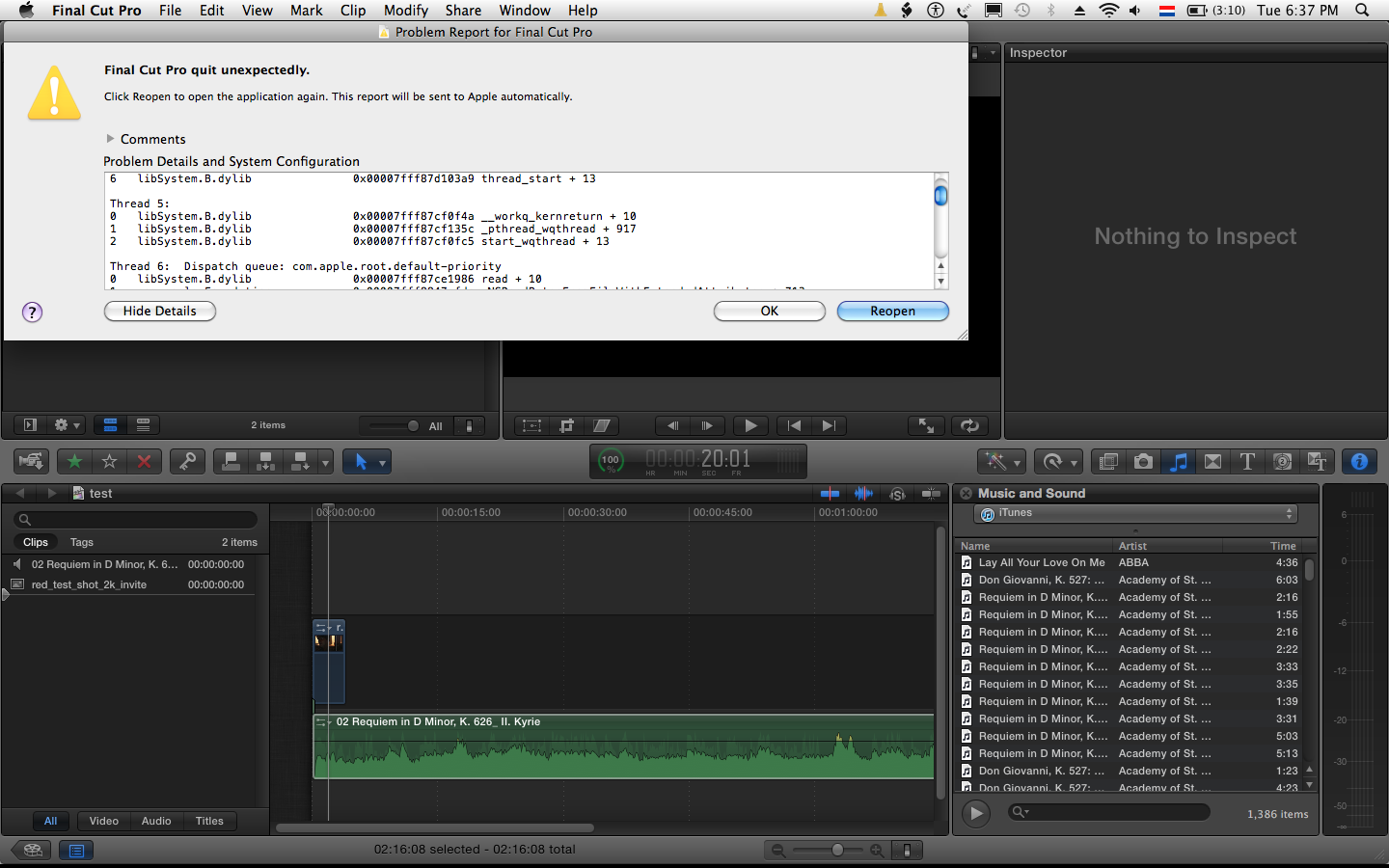1389x868 pixels.
Task: Click the Dashboard background tasks 100% indicator
Action: click(x=611, y=461)
